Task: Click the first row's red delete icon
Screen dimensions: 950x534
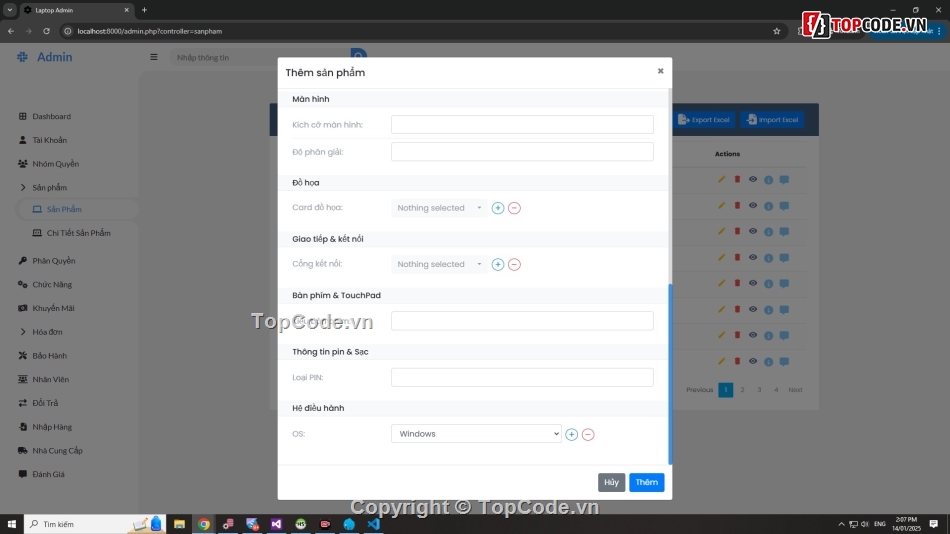Action: [737, 179]
